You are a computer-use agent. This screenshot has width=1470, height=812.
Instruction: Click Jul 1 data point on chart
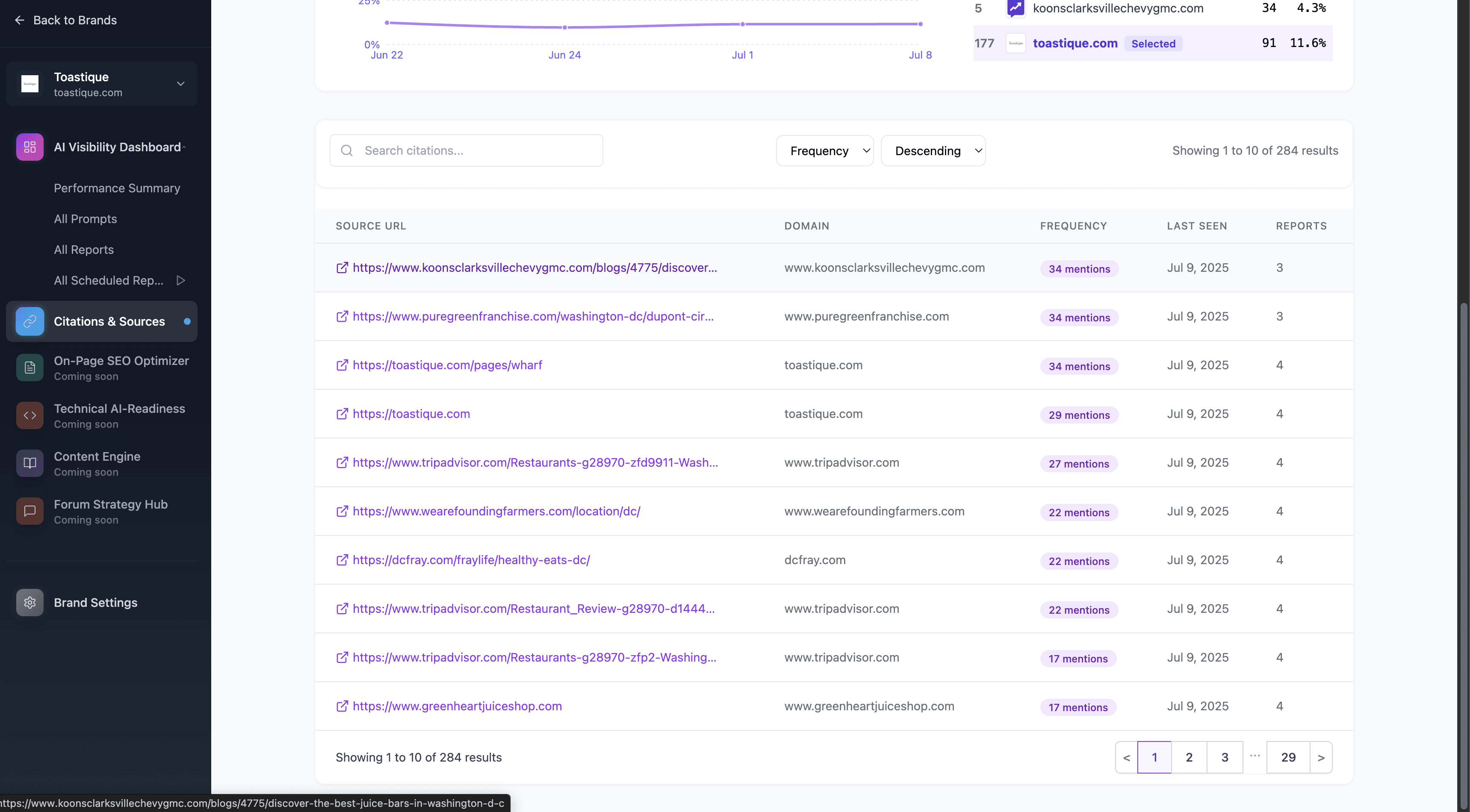(x=742, y=24)
